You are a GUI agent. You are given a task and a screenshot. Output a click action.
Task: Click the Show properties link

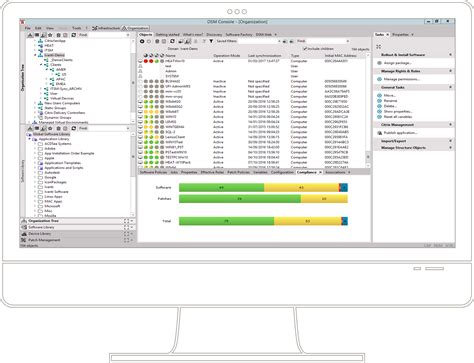coord(398,111)
